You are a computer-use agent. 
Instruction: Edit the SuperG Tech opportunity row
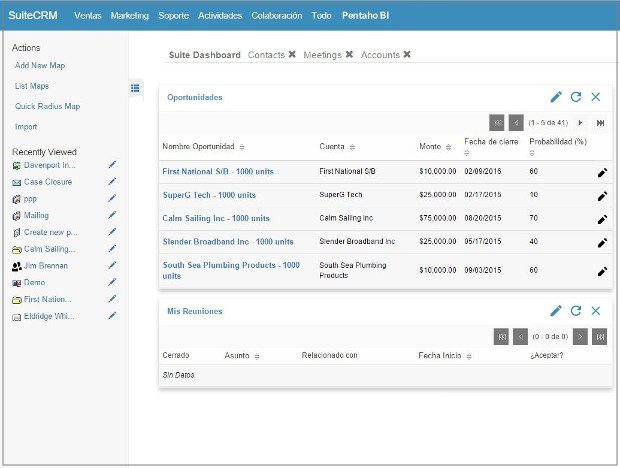(602, 195)
